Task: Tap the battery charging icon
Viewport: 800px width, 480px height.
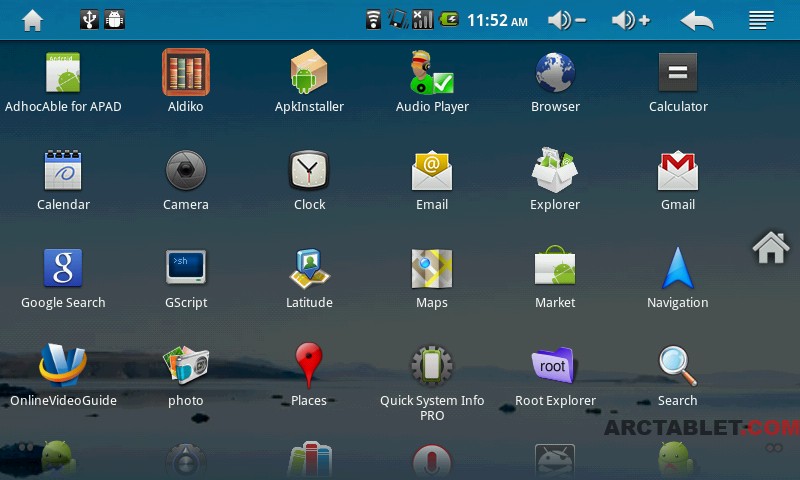Action: pyautogui.click(x=449, y=20)
